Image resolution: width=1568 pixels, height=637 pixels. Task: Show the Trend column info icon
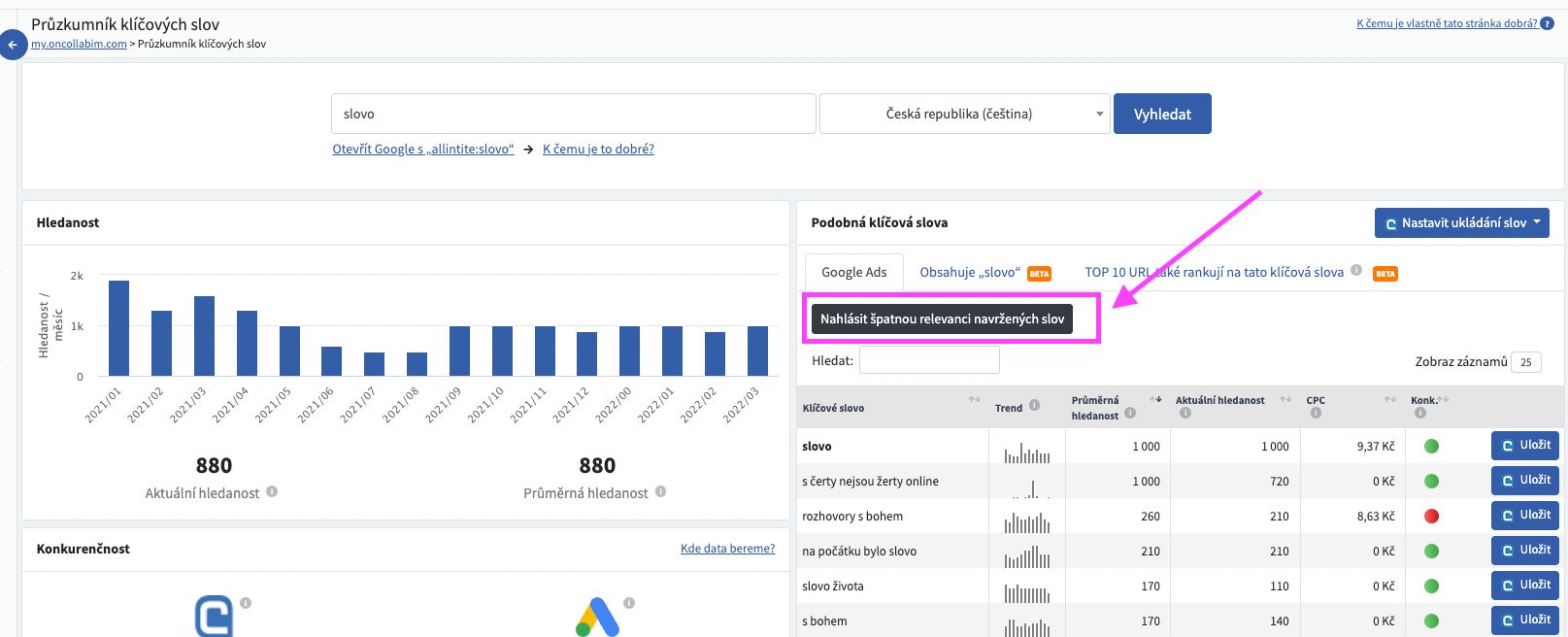(1034, 406)
